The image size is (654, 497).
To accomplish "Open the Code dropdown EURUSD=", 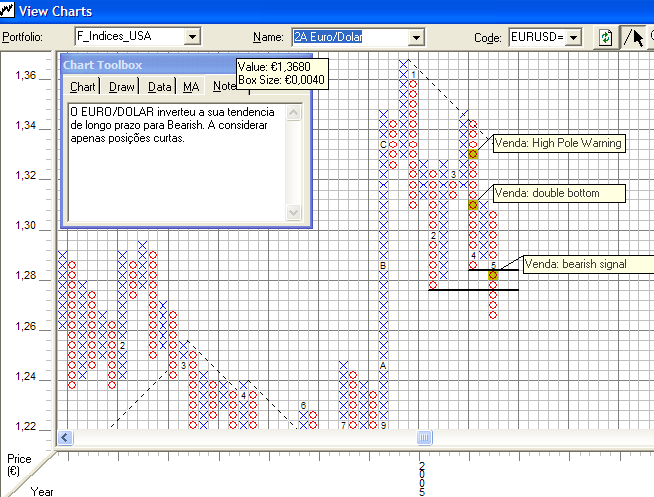I will click(573, 37).
